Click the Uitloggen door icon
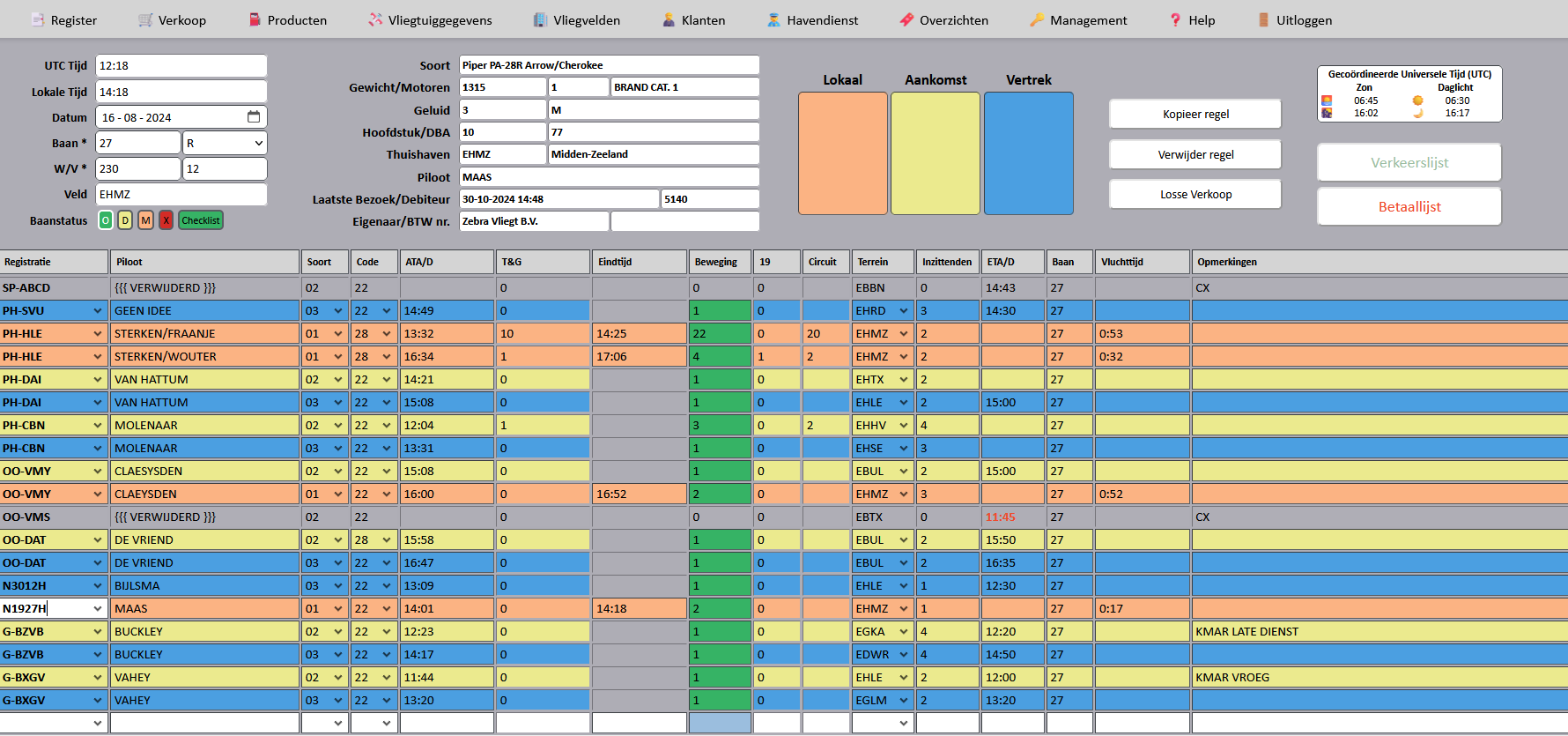This screenshot has height=736, width=1568. [x=1264, y=19]
